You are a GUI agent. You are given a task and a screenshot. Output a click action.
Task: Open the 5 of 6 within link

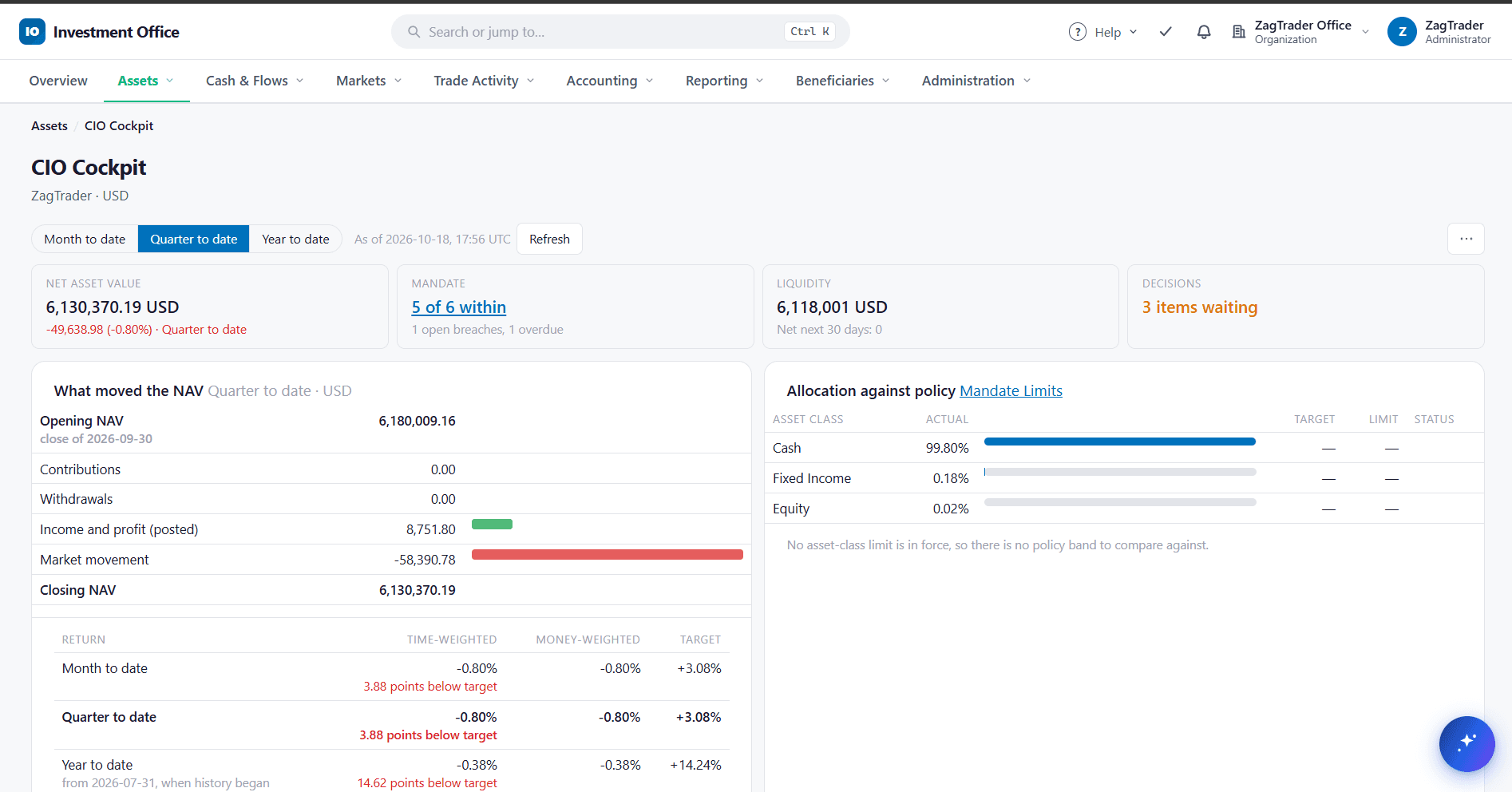[459, 307]
